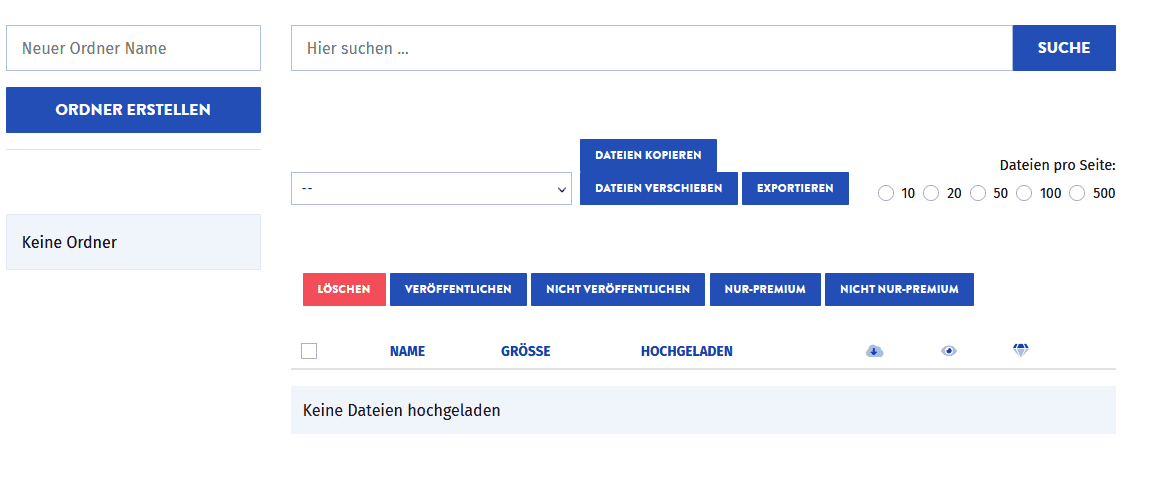Viewport: 1165px width, 484px height.
Task: Click DATEIEN KOPIEREN button
Action: click(648, 155)
